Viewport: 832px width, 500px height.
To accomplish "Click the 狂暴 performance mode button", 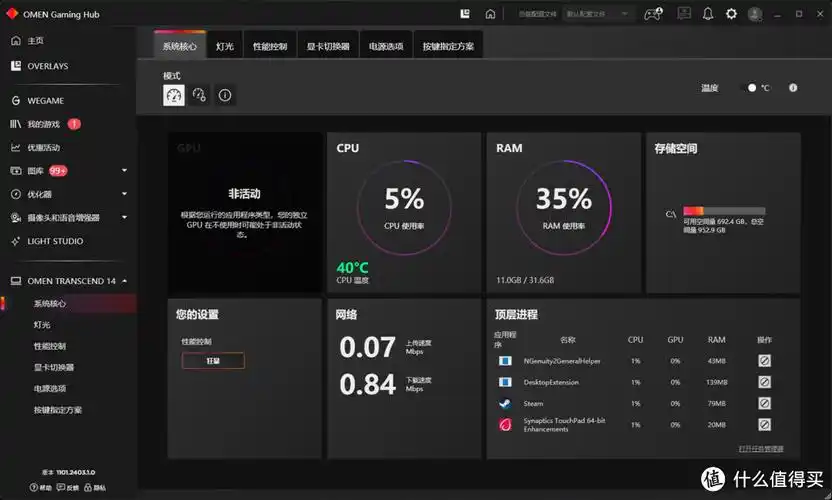I will 213,361.
